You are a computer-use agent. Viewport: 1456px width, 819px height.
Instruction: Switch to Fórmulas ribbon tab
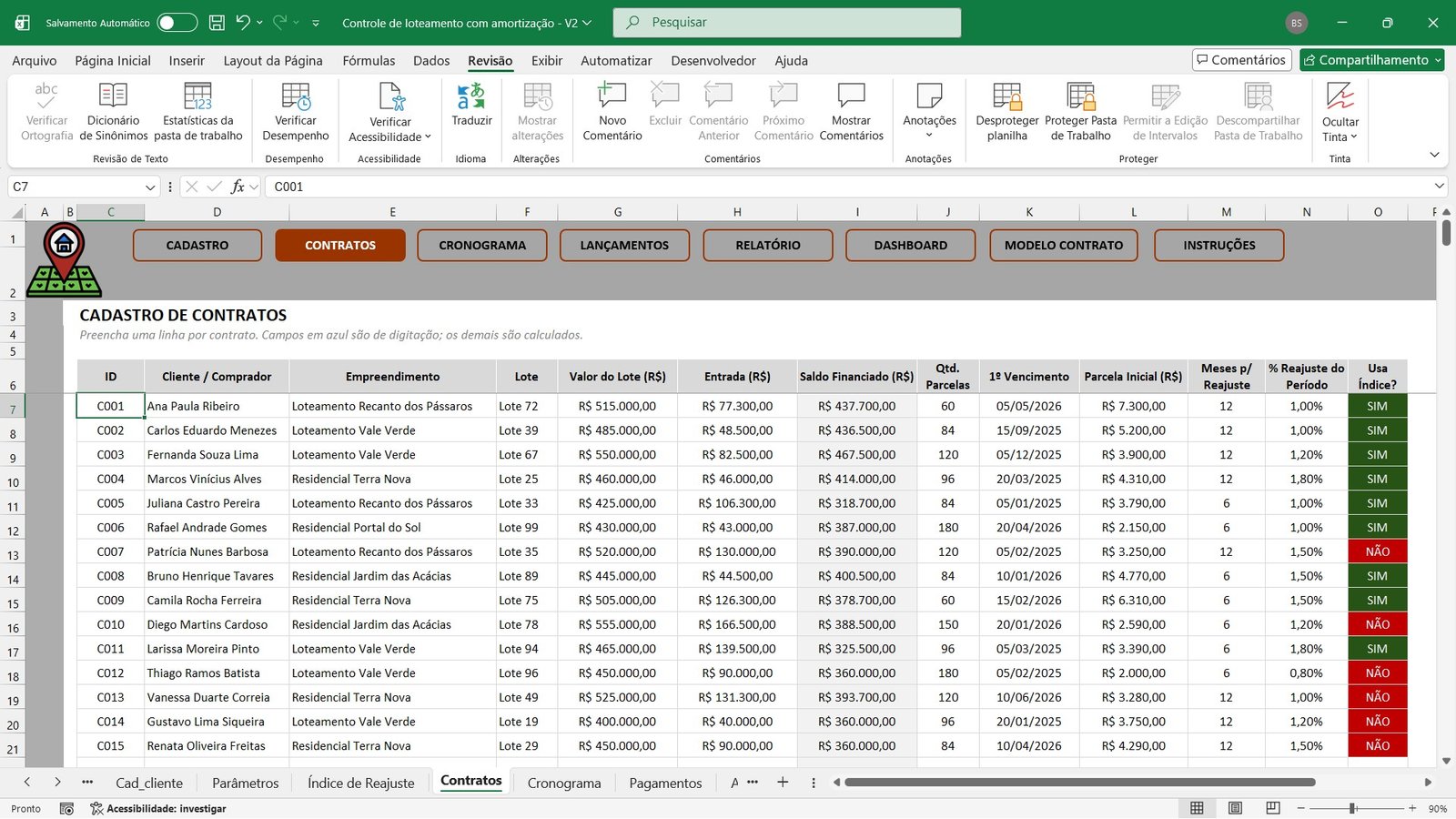(369, 61)
